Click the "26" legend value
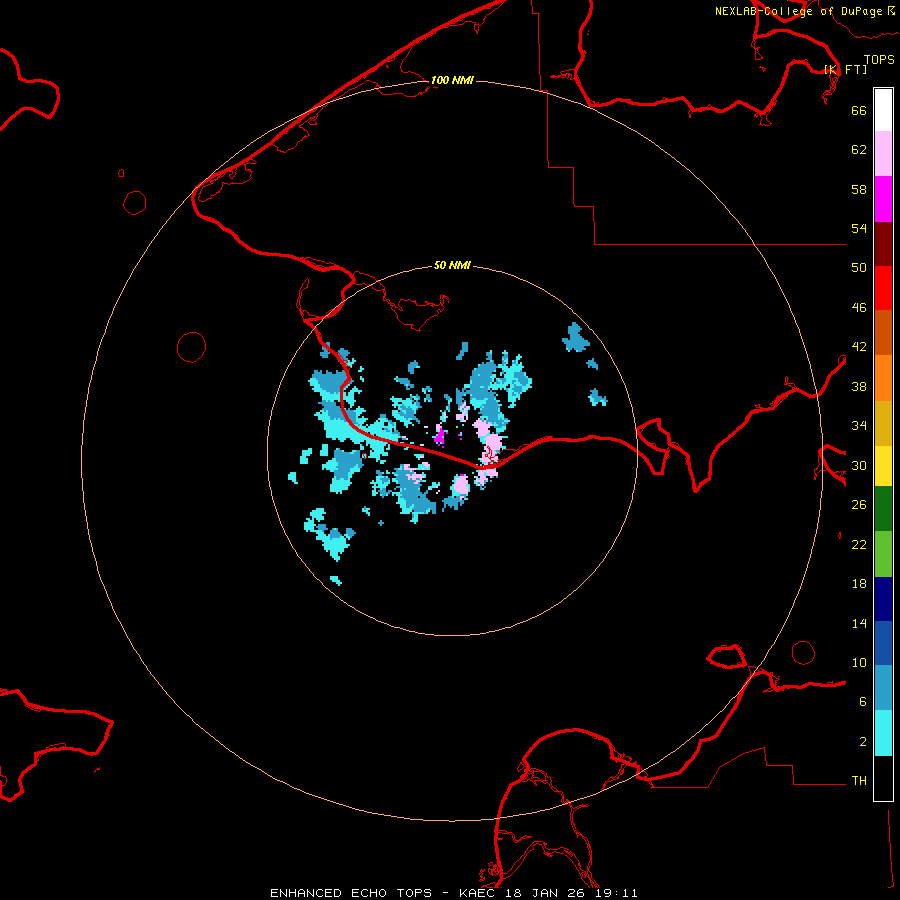 click(x=859, y=505)
